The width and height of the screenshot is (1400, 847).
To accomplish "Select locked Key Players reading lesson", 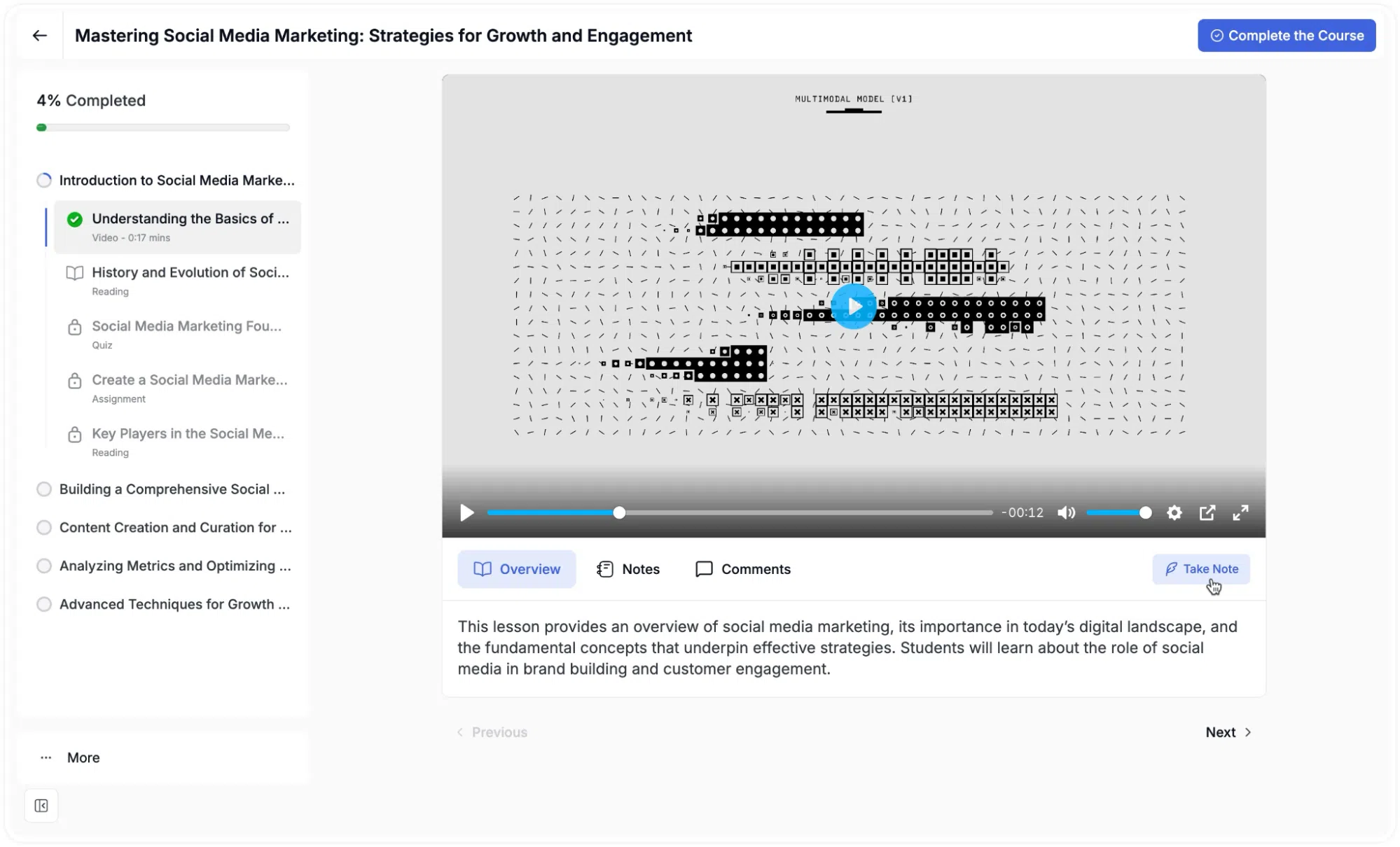I will 177,442.
